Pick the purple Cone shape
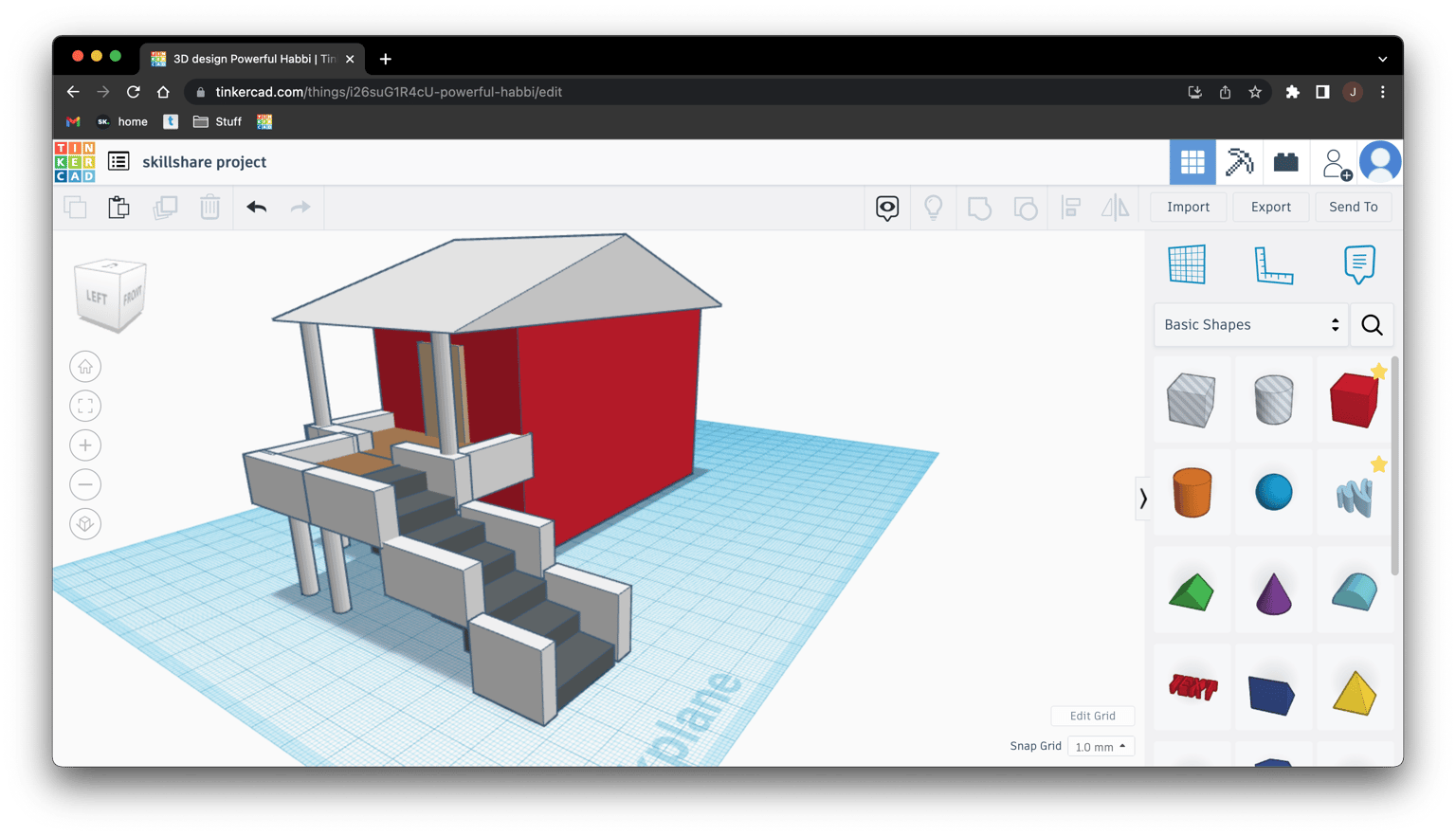This screenshot has height=836, width=1456. coord(1273,593)
